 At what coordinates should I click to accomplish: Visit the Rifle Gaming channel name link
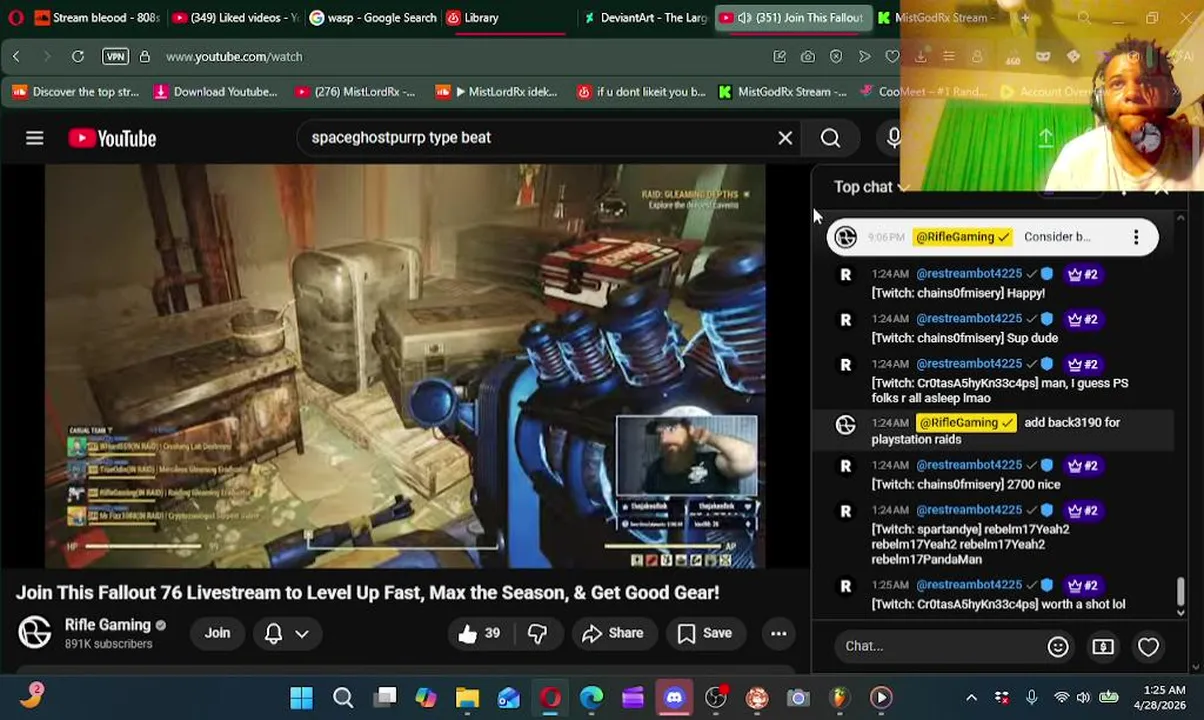pyautogui.click(x=107, y=625)
